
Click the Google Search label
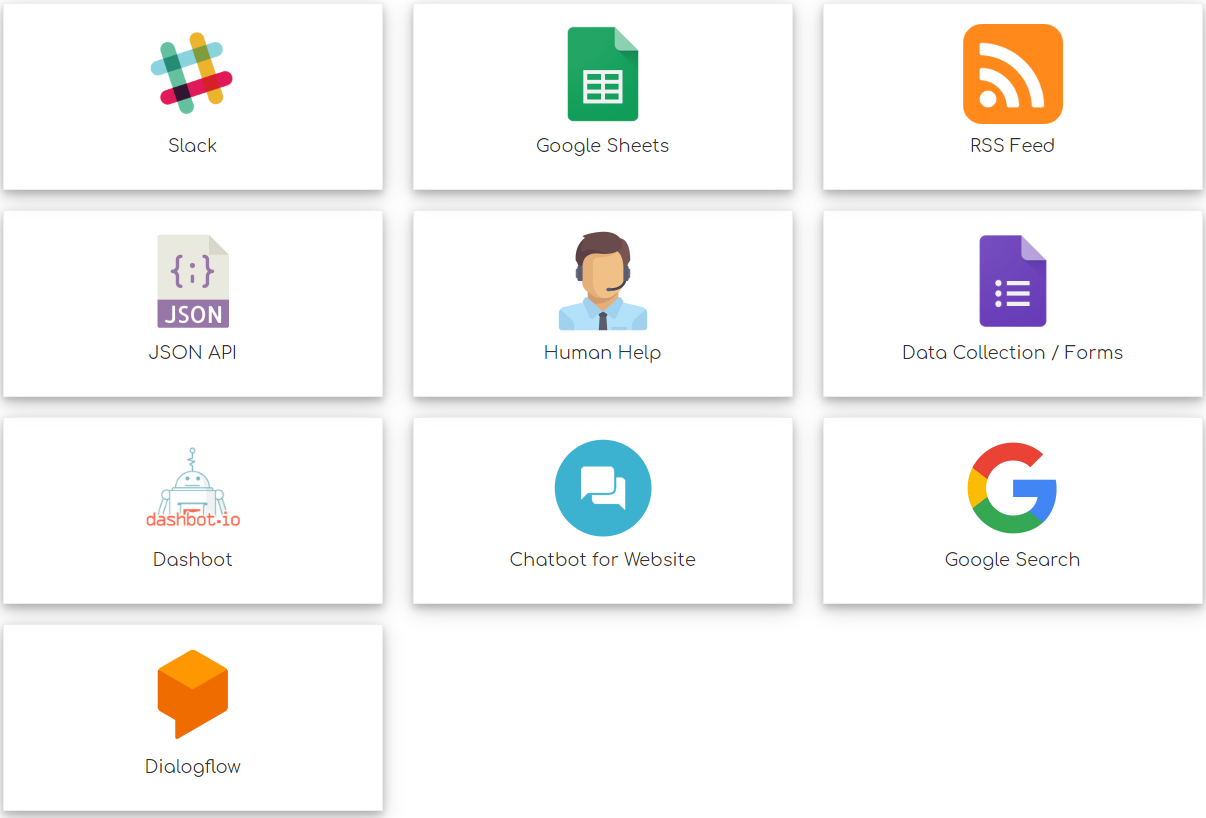point(1012,560)
